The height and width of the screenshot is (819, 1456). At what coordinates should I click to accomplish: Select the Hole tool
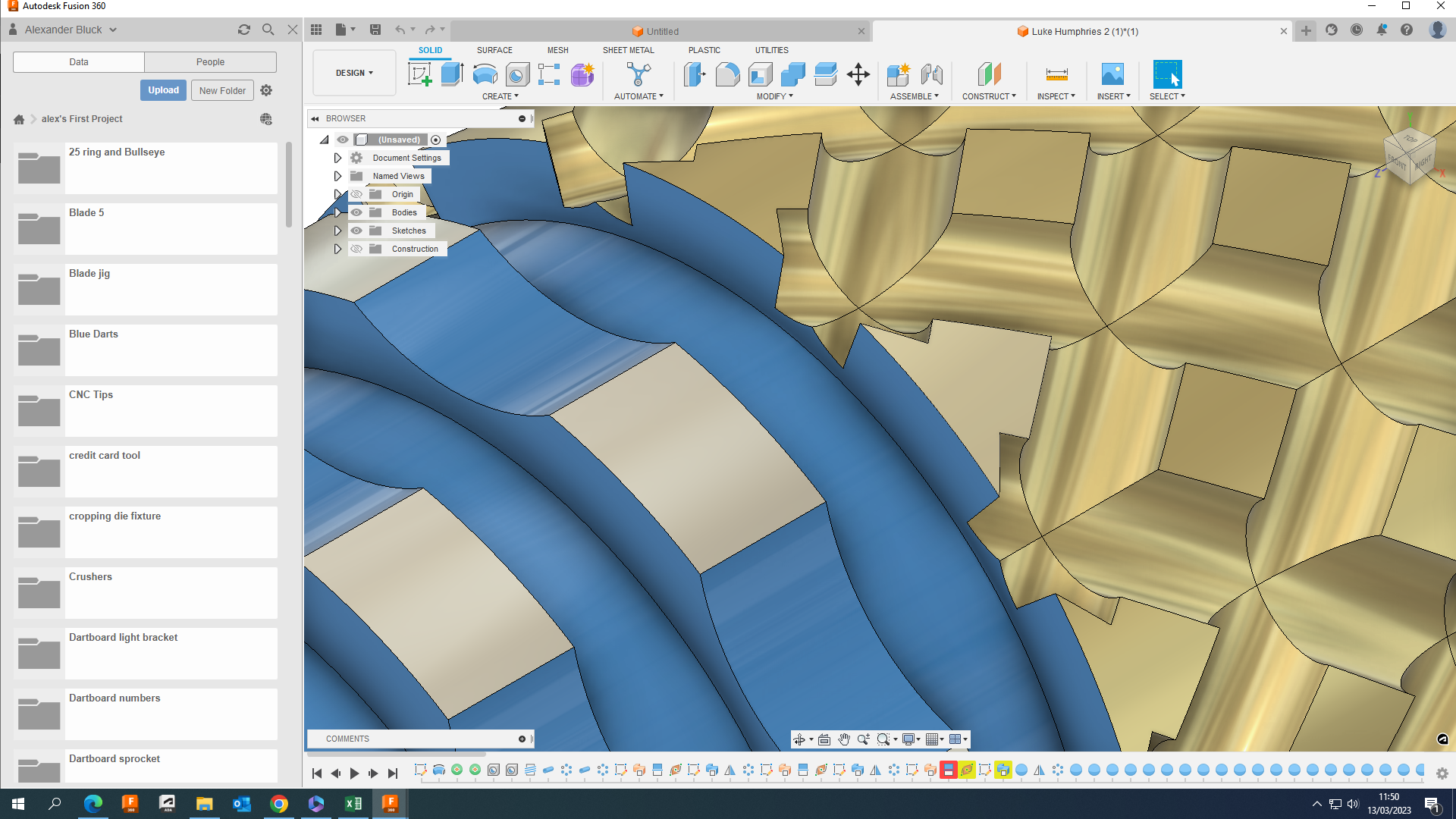click(517, 74)
